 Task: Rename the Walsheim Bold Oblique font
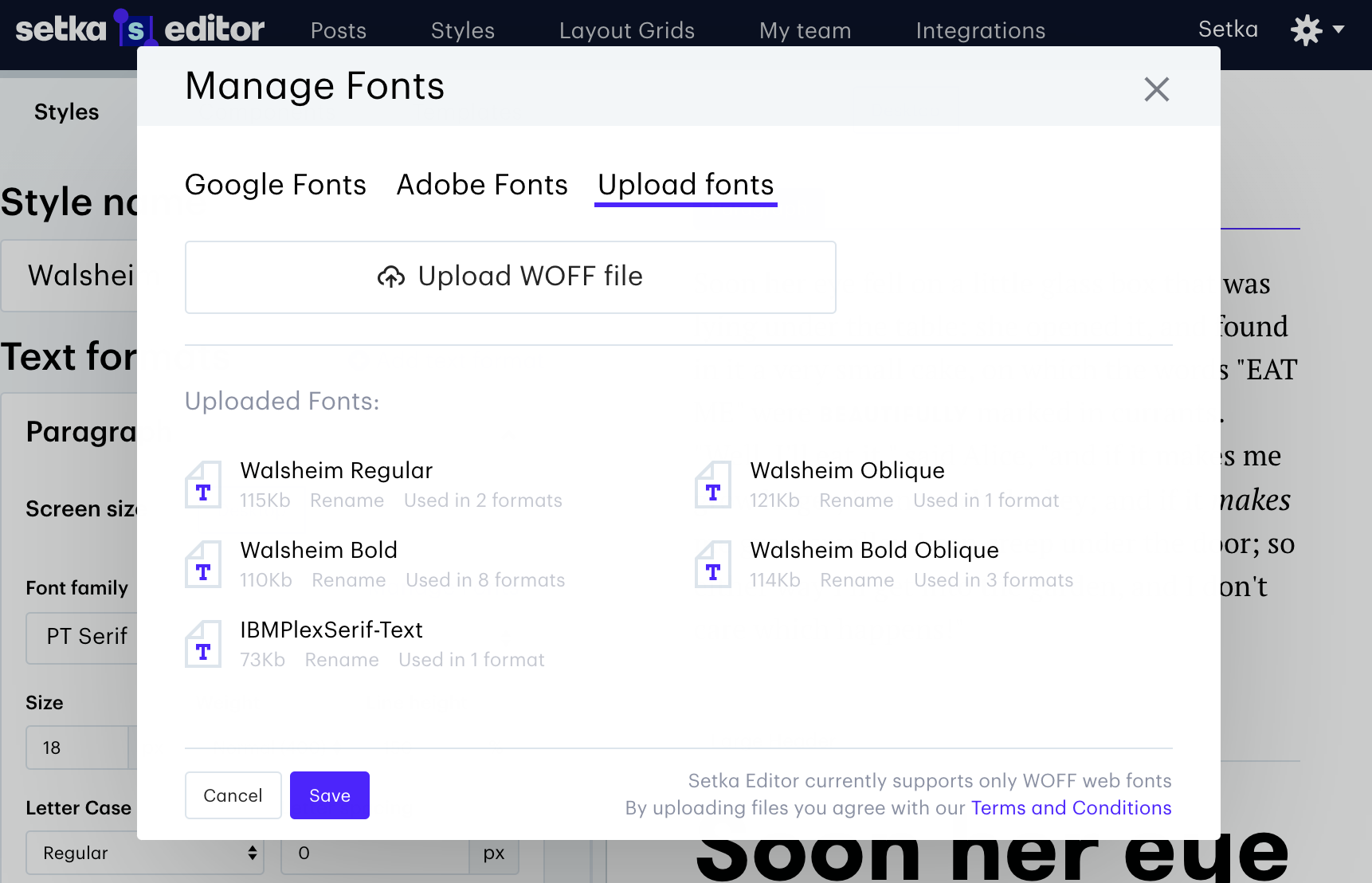click(x=857, y=580)
